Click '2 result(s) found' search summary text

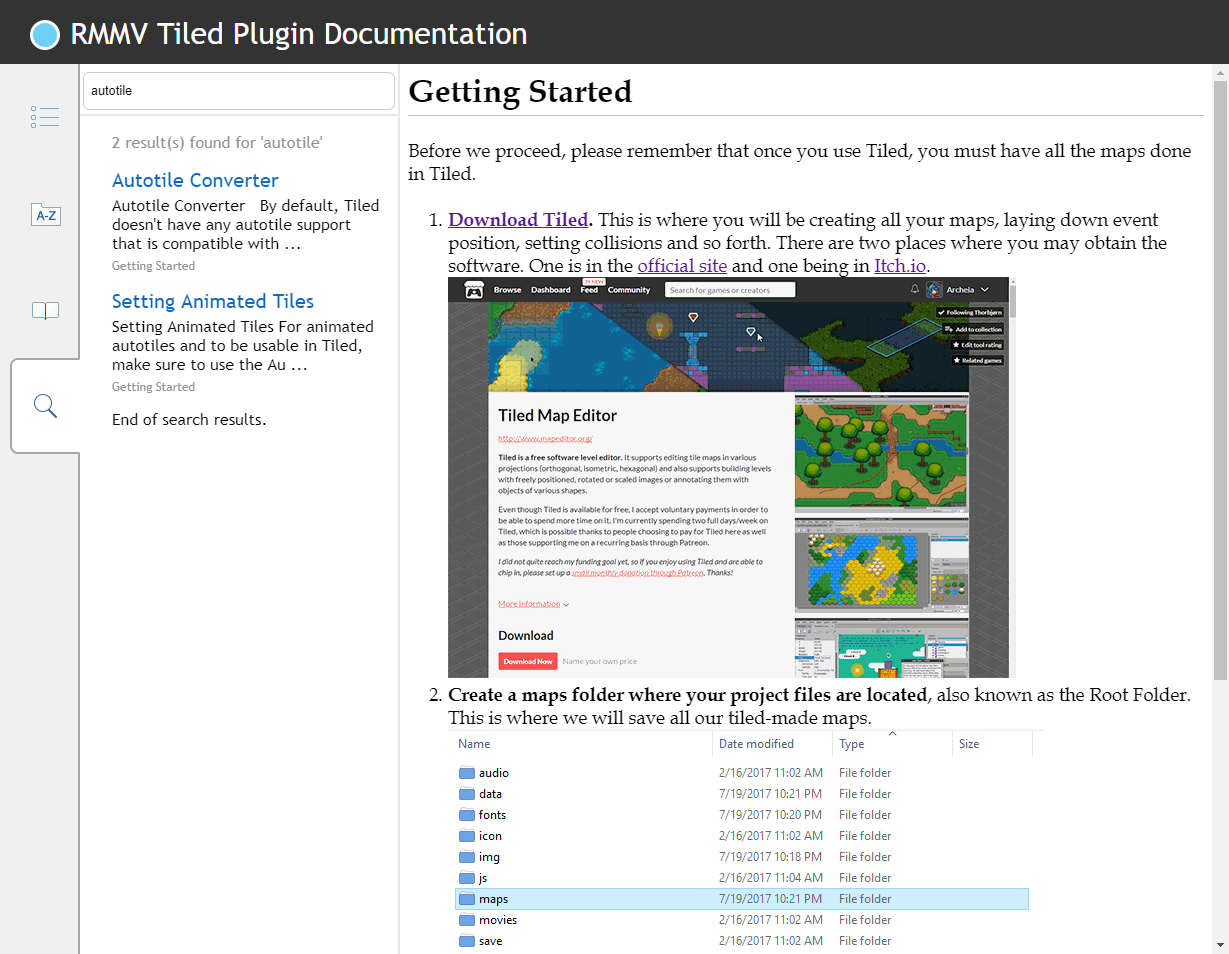coord(217,143)
